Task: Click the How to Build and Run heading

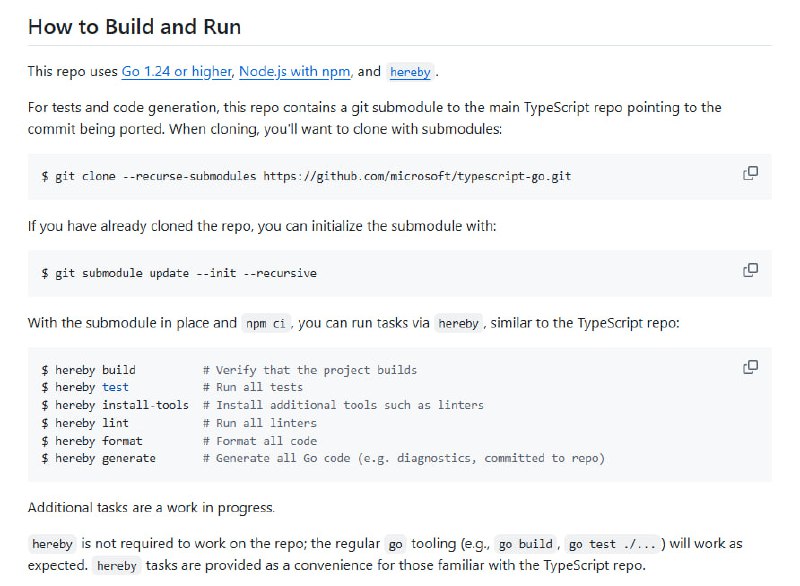Action: coord(135,27)
